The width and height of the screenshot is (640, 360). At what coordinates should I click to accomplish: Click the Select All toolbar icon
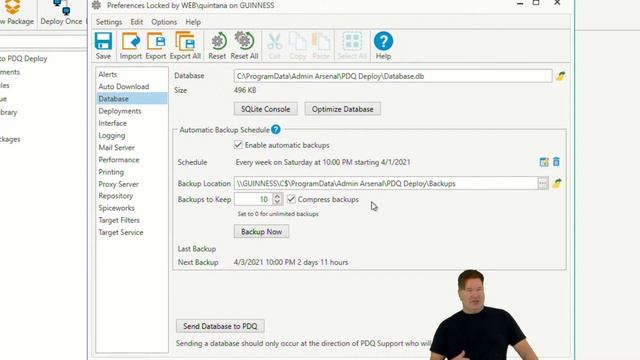[x=352, y=46]
